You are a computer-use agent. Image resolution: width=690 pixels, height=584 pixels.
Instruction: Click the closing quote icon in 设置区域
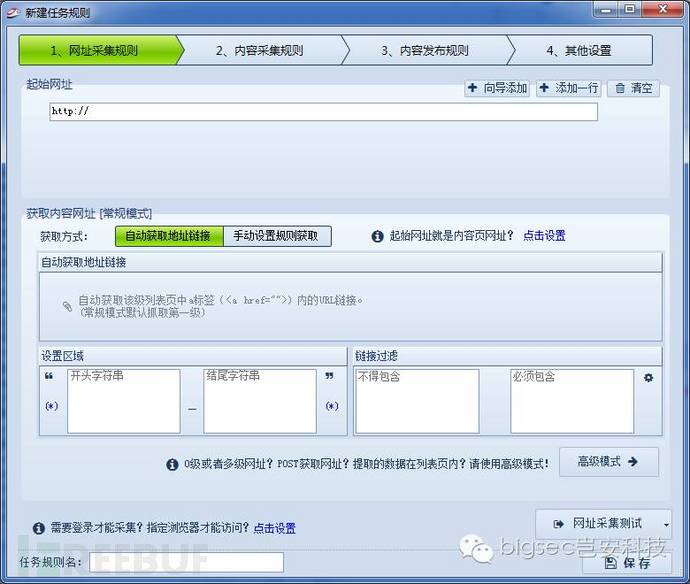click(329, 376)
